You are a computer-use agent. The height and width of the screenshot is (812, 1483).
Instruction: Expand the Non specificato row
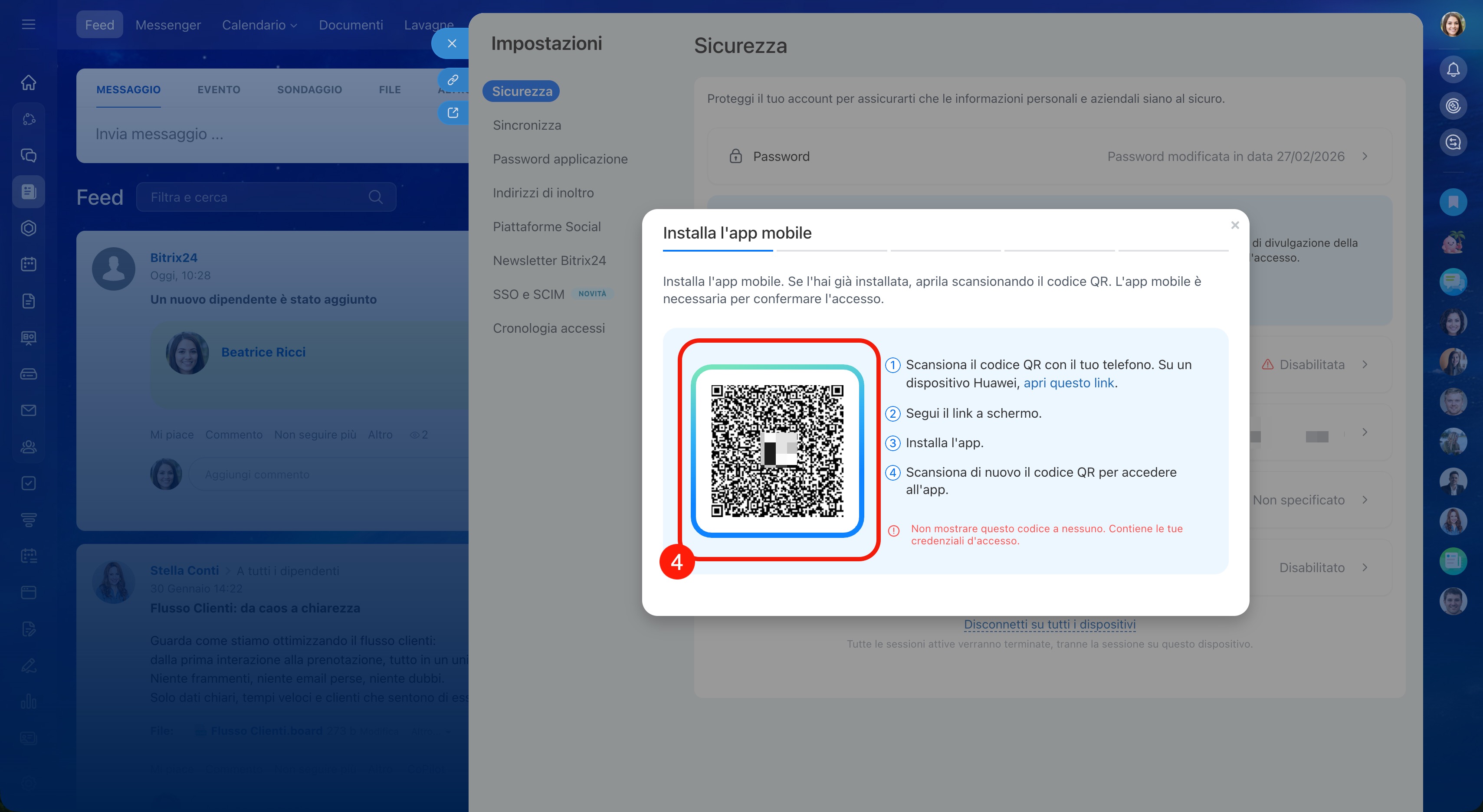[x=1365, y=500]
